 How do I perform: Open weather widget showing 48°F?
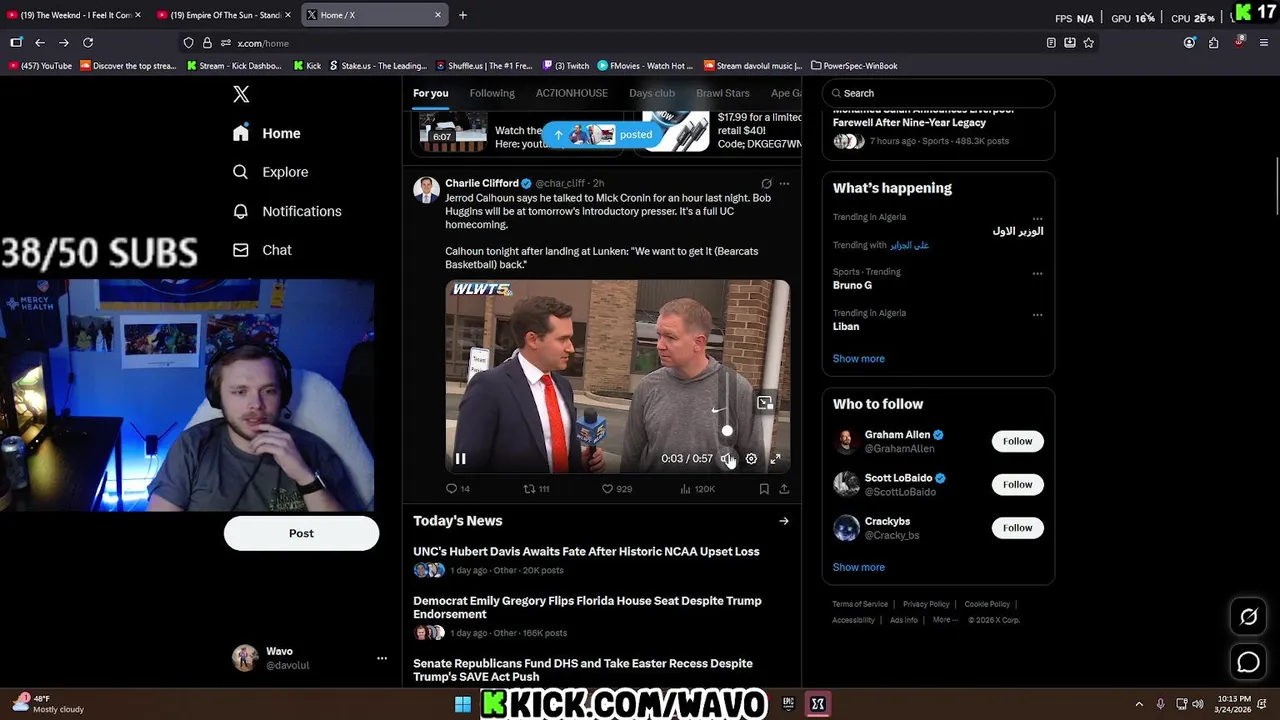(48, 704)
